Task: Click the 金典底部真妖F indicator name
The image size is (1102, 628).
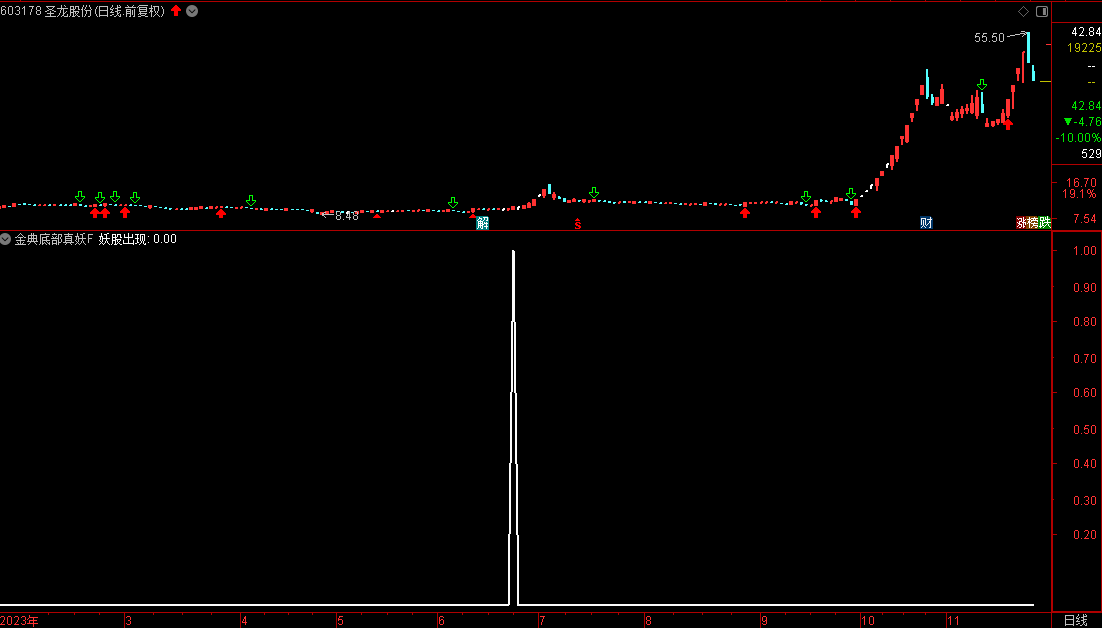Action: (53, 240)
